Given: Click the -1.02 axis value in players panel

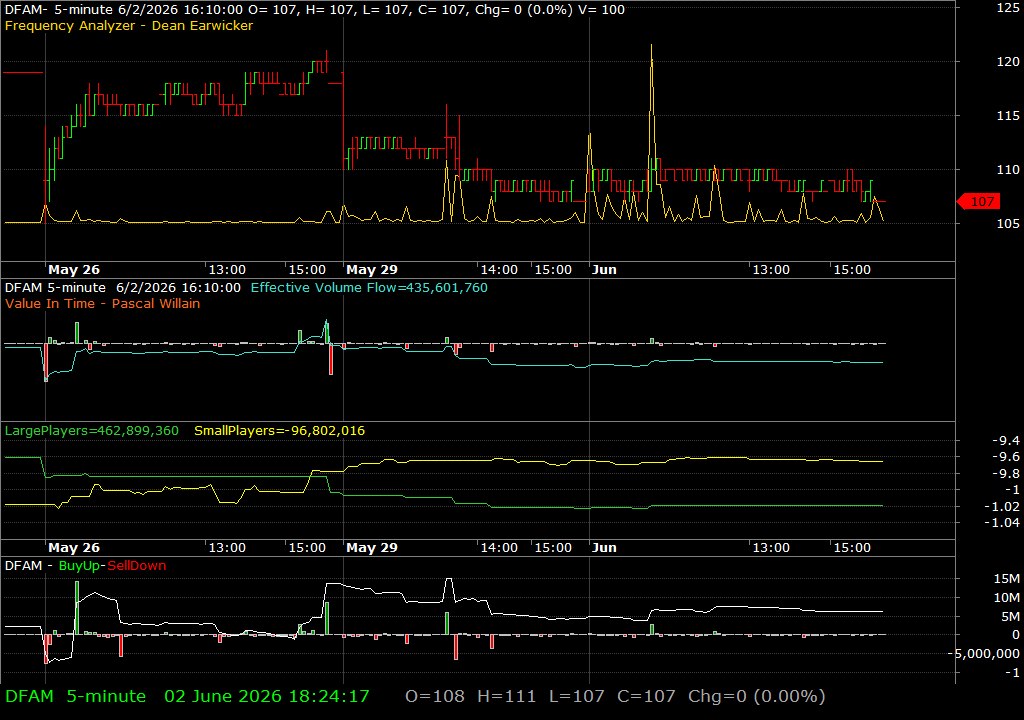Looking at the screenshot, I should [1001, 506].
